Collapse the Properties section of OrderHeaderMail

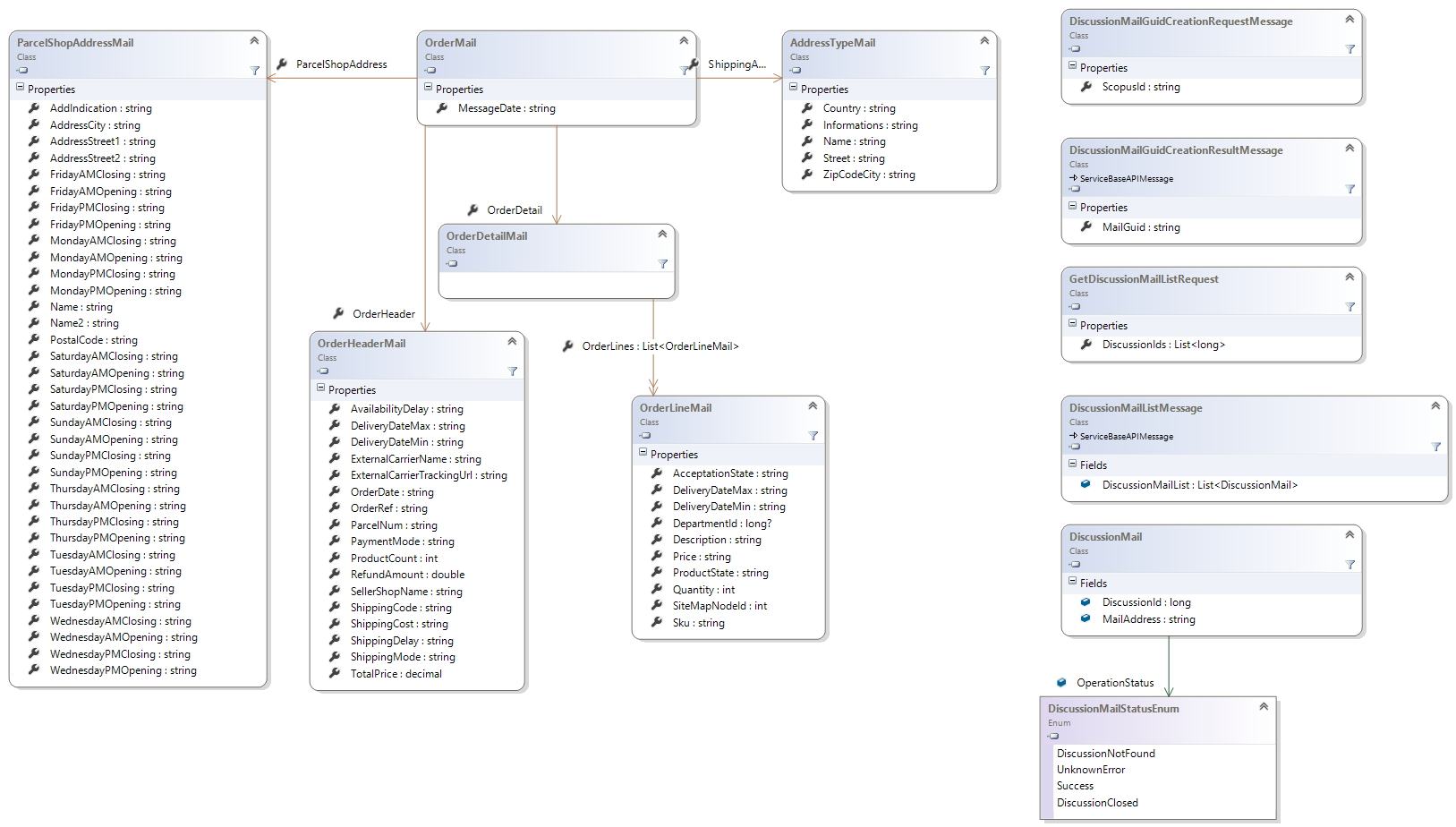321,389
